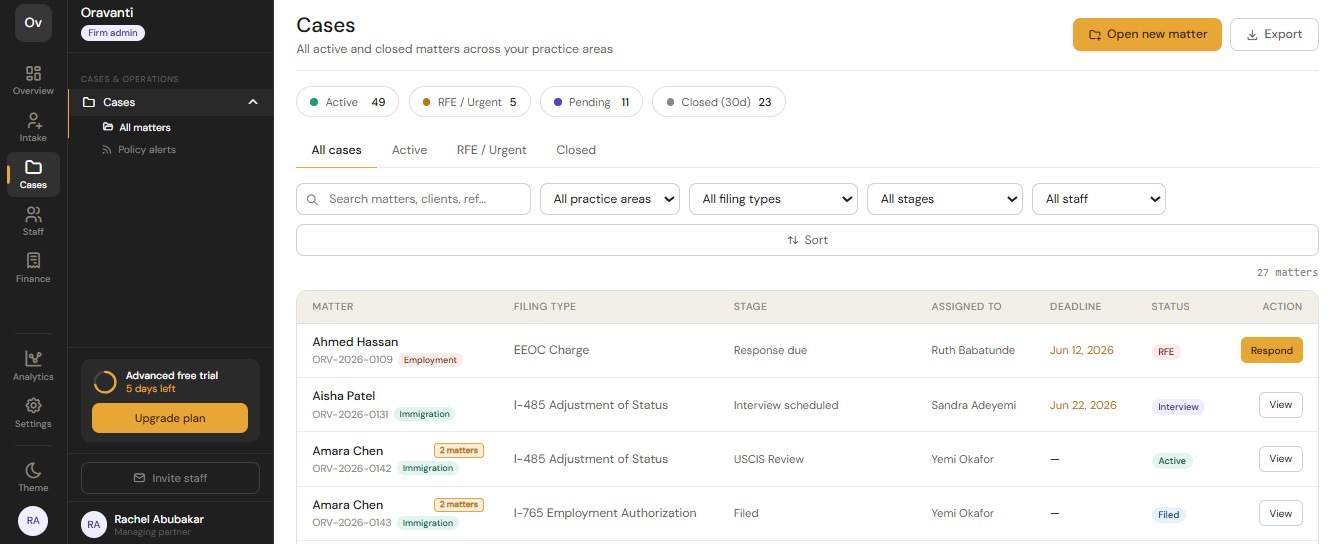
Task: Click the Employment tag on ORV-2026-0109
Action: [x=430, y=360]
